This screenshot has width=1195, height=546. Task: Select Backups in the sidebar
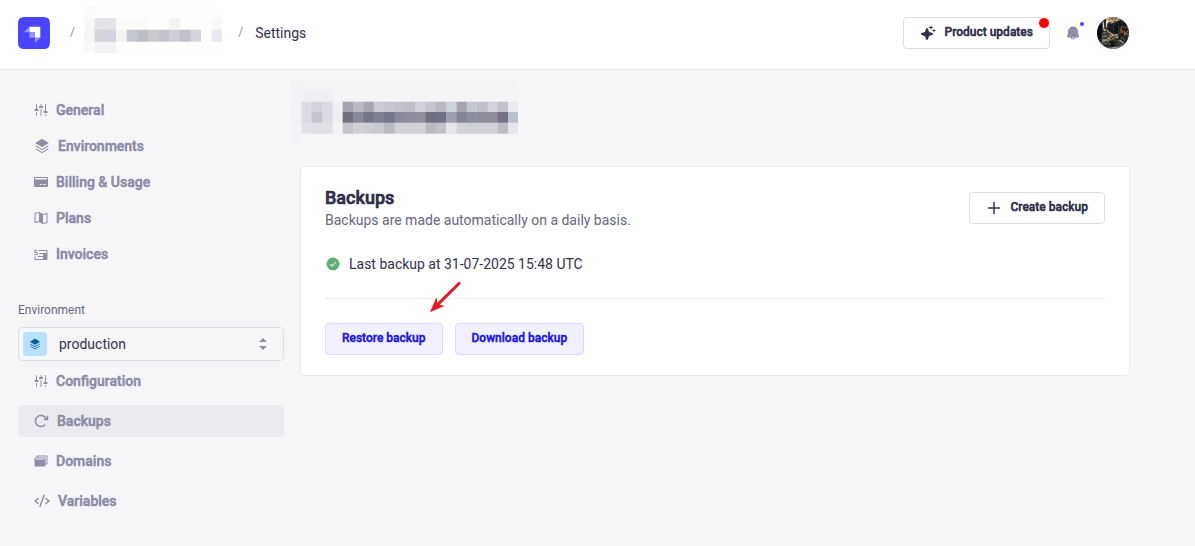pyautogui.click(x=84, y=421)
